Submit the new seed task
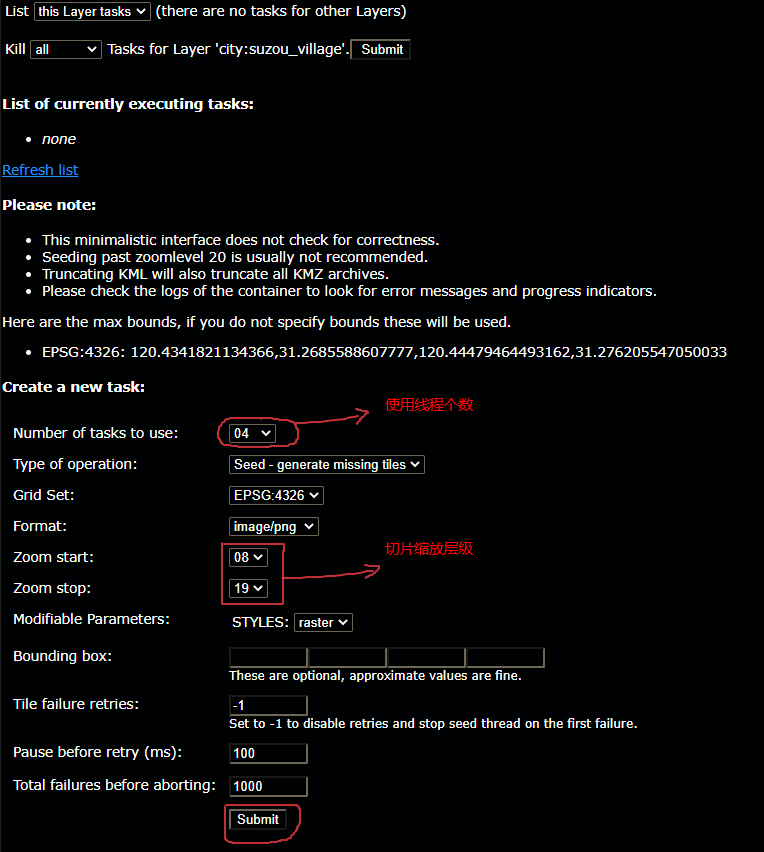The width and height of the screenshot is (764, 852). (258, 819)
